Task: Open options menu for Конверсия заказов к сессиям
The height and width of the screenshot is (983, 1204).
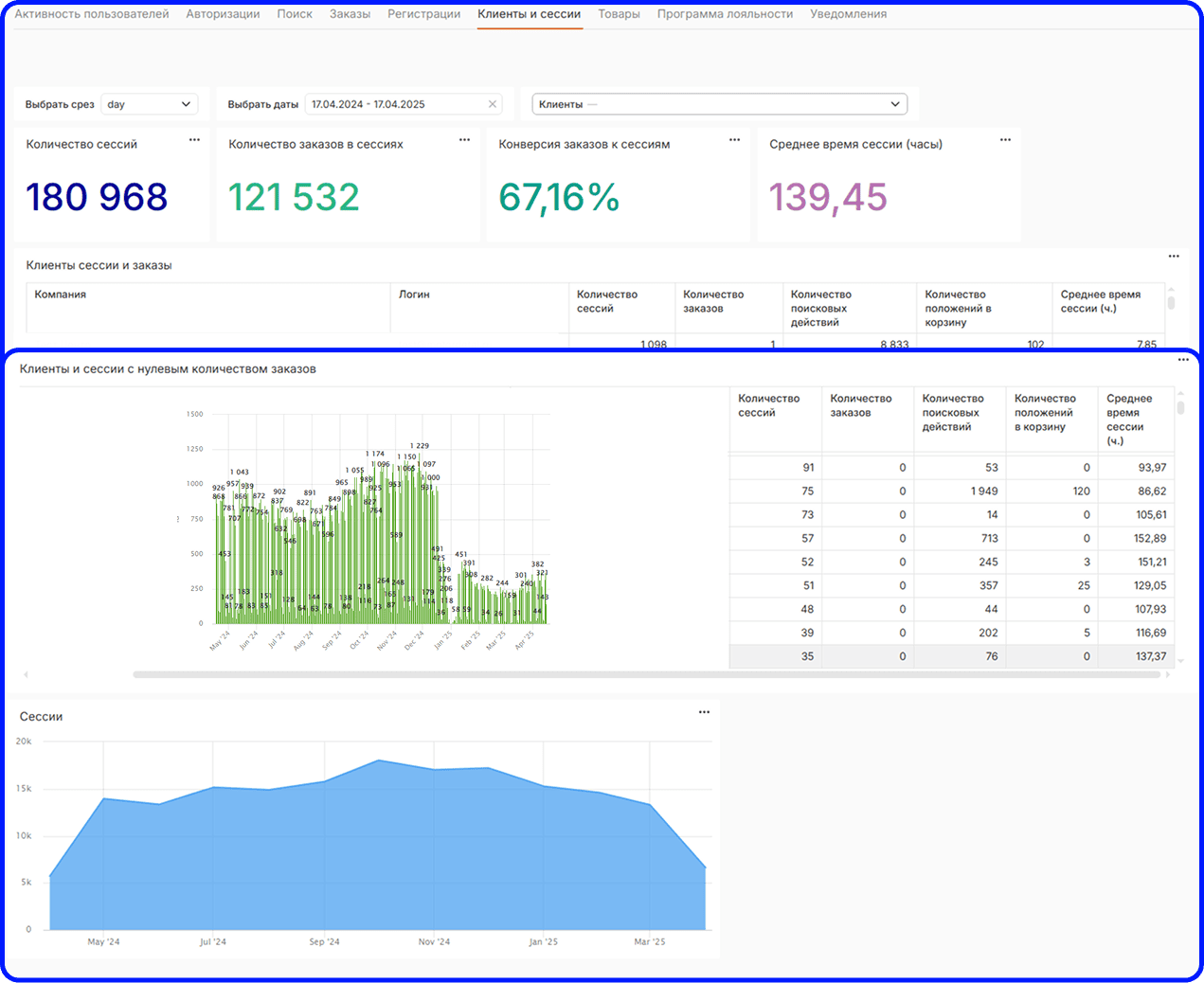Action: [x=734, y=140]
